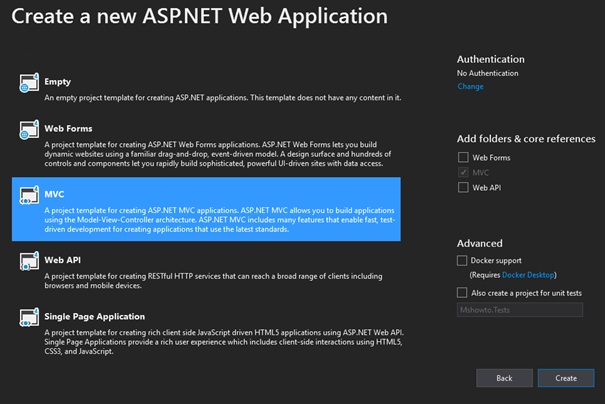The image size is (605, 404).
Task: Click the Web Forms template icon
Action: [x=29, y=131]
